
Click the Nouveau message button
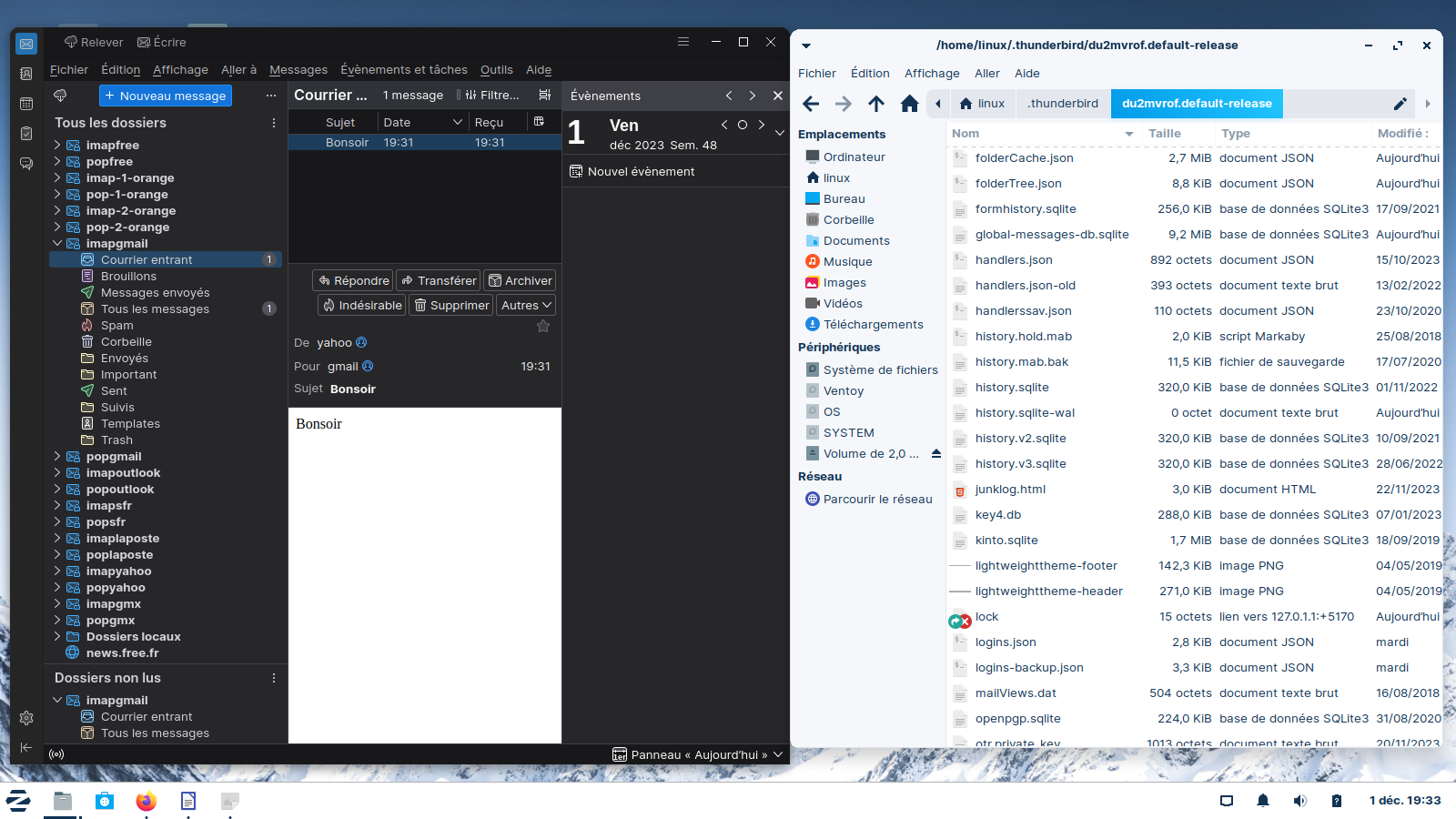tap(166, 96)
